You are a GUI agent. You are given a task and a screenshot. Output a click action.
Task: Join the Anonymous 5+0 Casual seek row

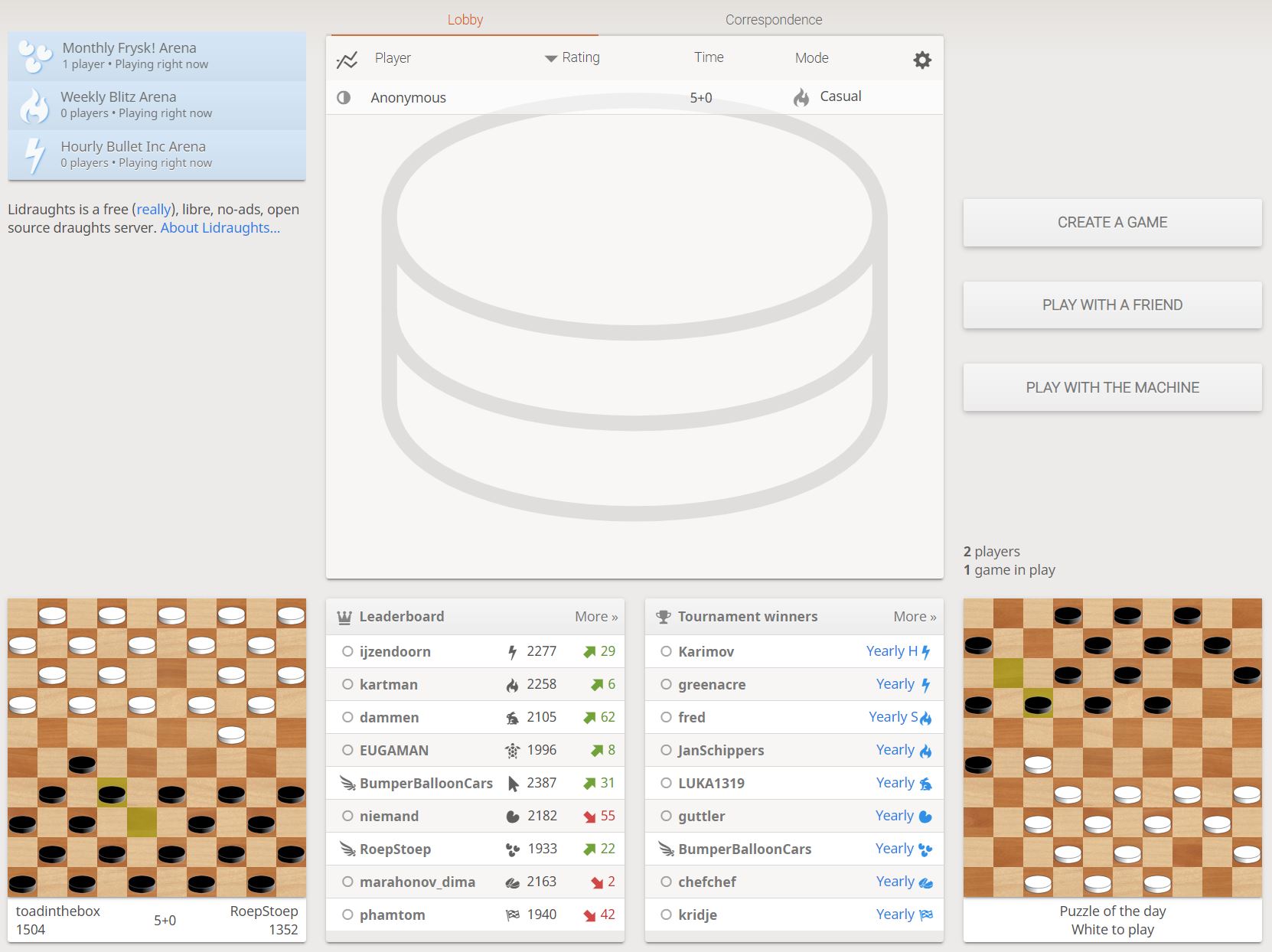click(634, 97)
